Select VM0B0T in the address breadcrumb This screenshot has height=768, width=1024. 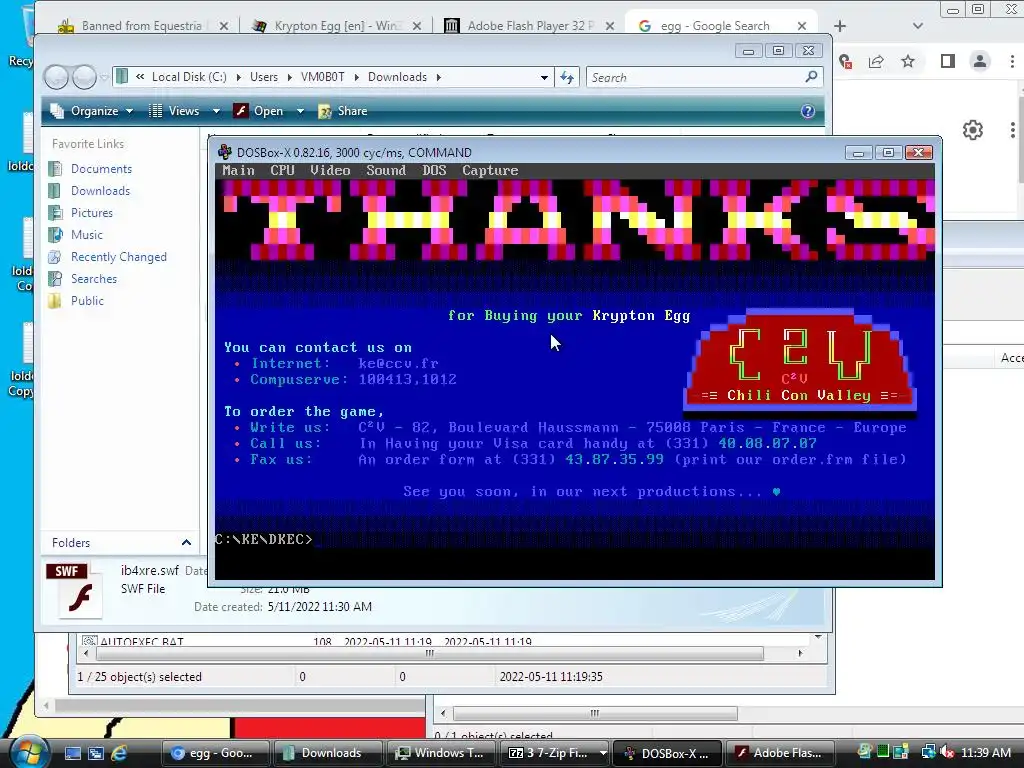[322, 77]
